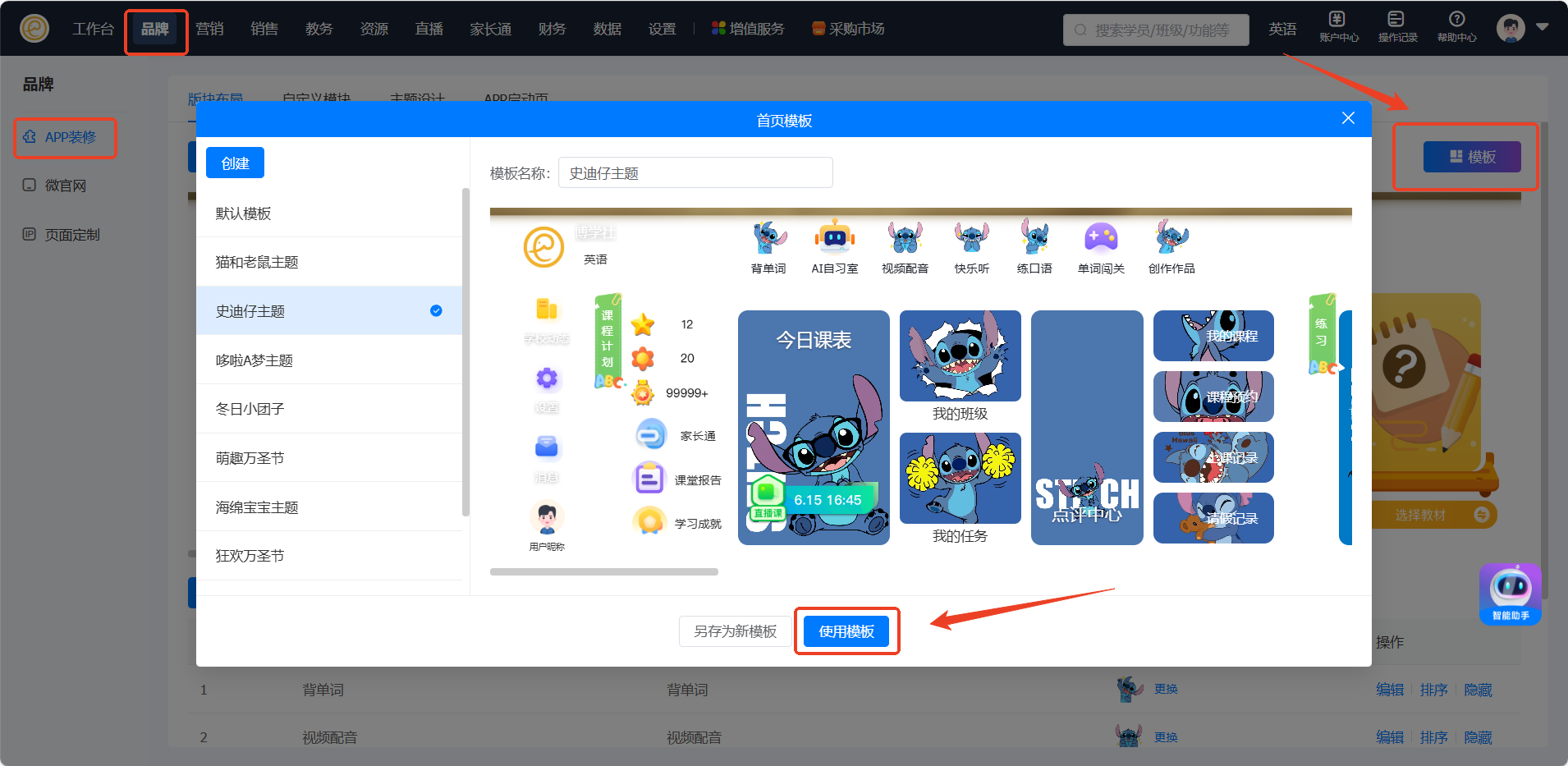
Task: Open the 英语 selector in top bar
Action: (x=1282, y=29)
